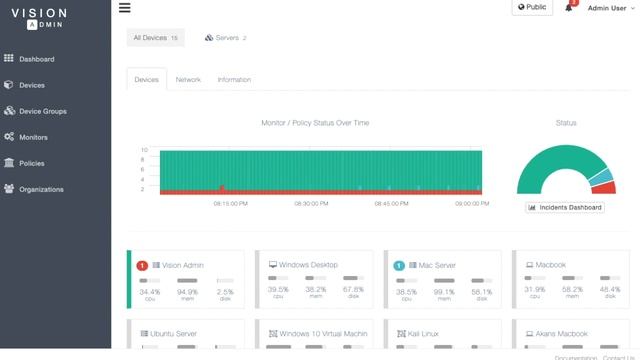
Task: Click the Public button
Action: tap(532, 7)
